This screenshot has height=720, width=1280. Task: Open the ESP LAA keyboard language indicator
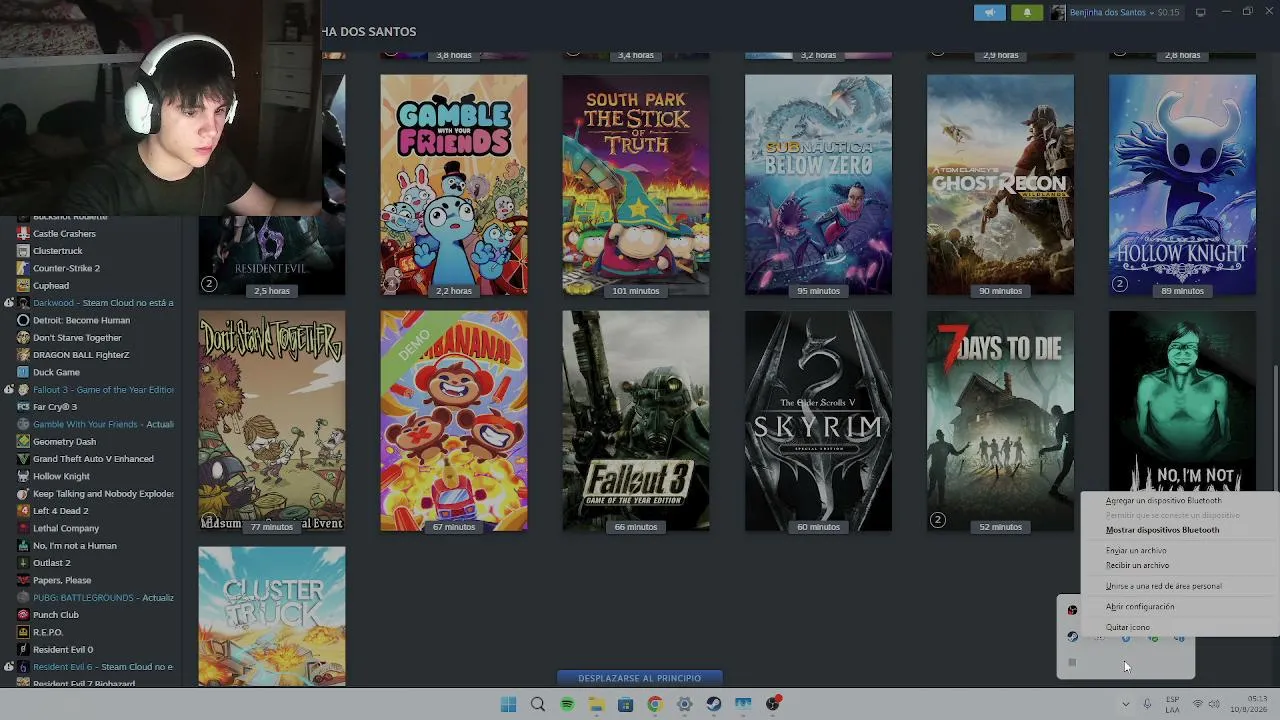1172,704
